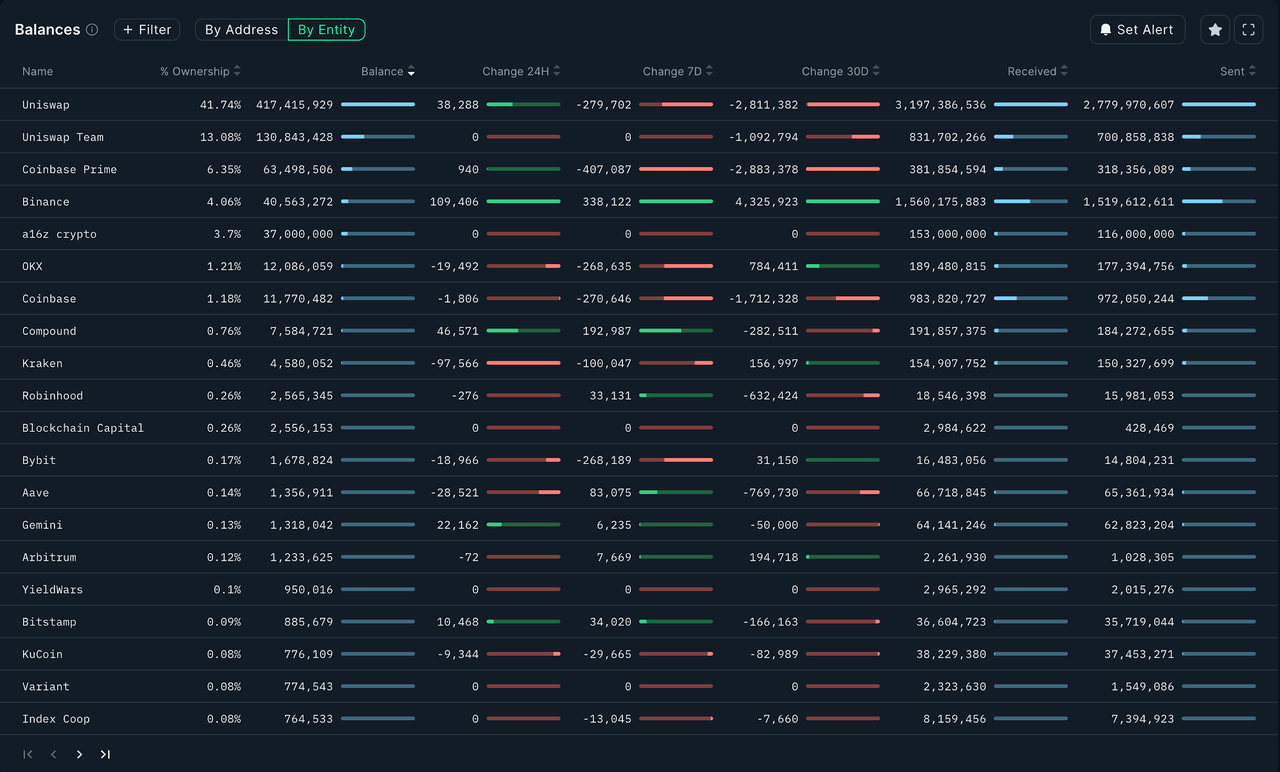Screen dimensions: 1280x772
Task: Click the Index Coop entity name
Action: click(x=56, y=719)
